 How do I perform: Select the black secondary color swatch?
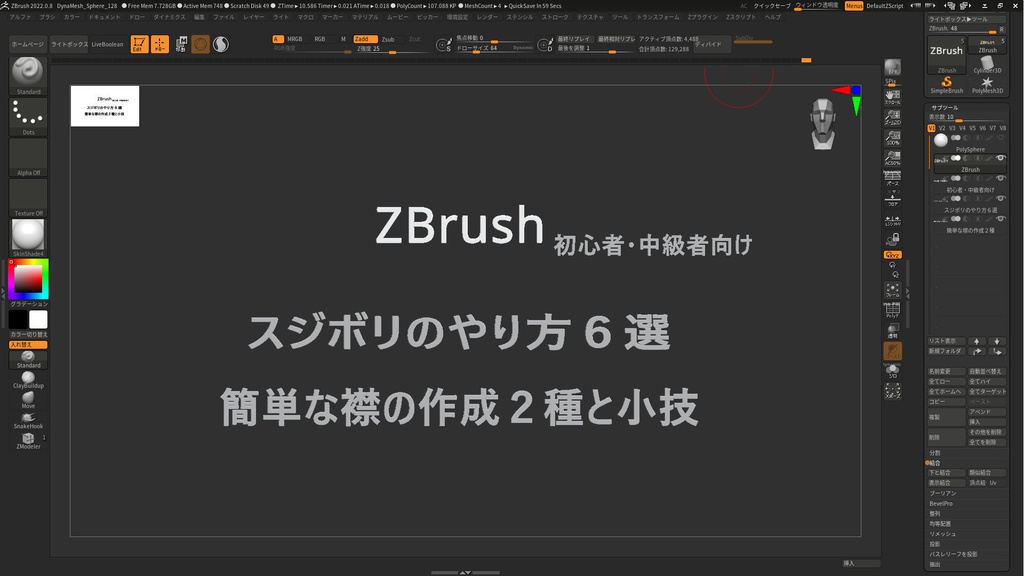[18, 319]
